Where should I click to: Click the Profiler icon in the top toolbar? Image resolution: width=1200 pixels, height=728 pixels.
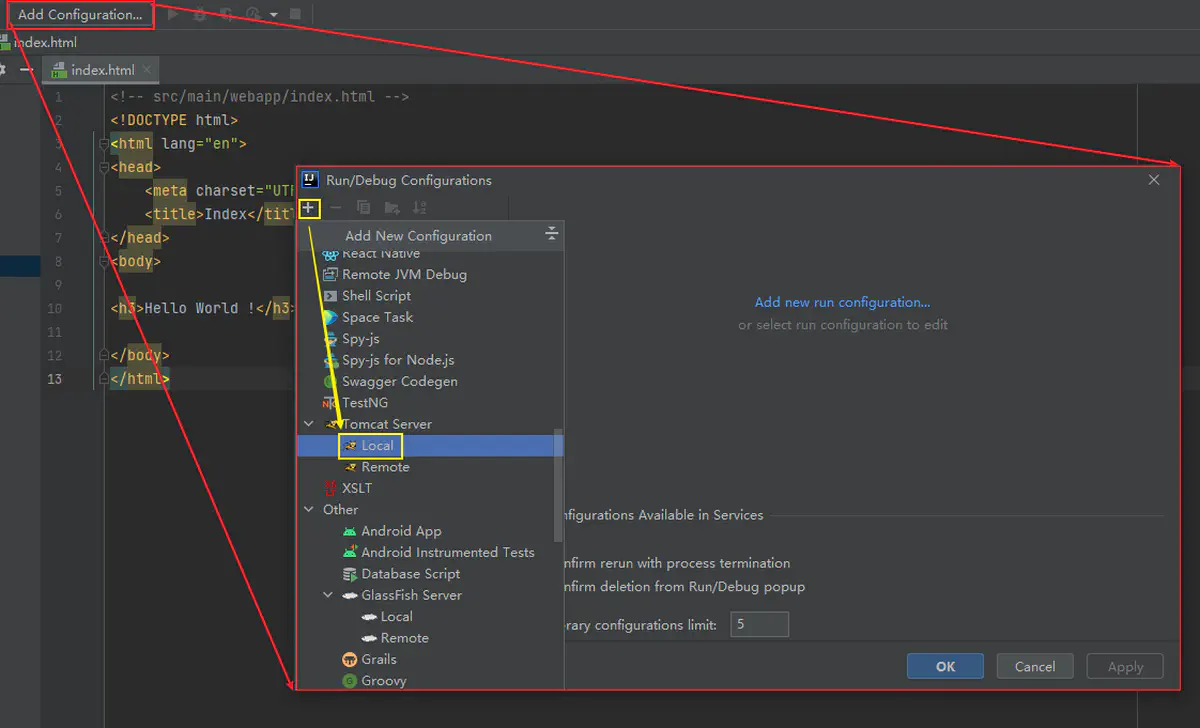(253, 14)
